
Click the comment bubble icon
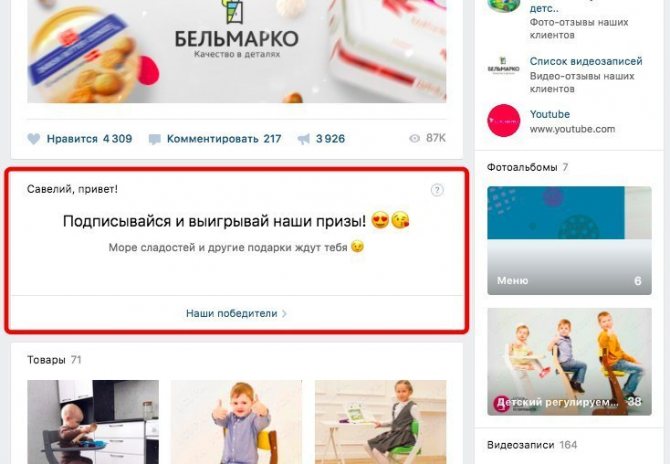click(x=154, y=139)
